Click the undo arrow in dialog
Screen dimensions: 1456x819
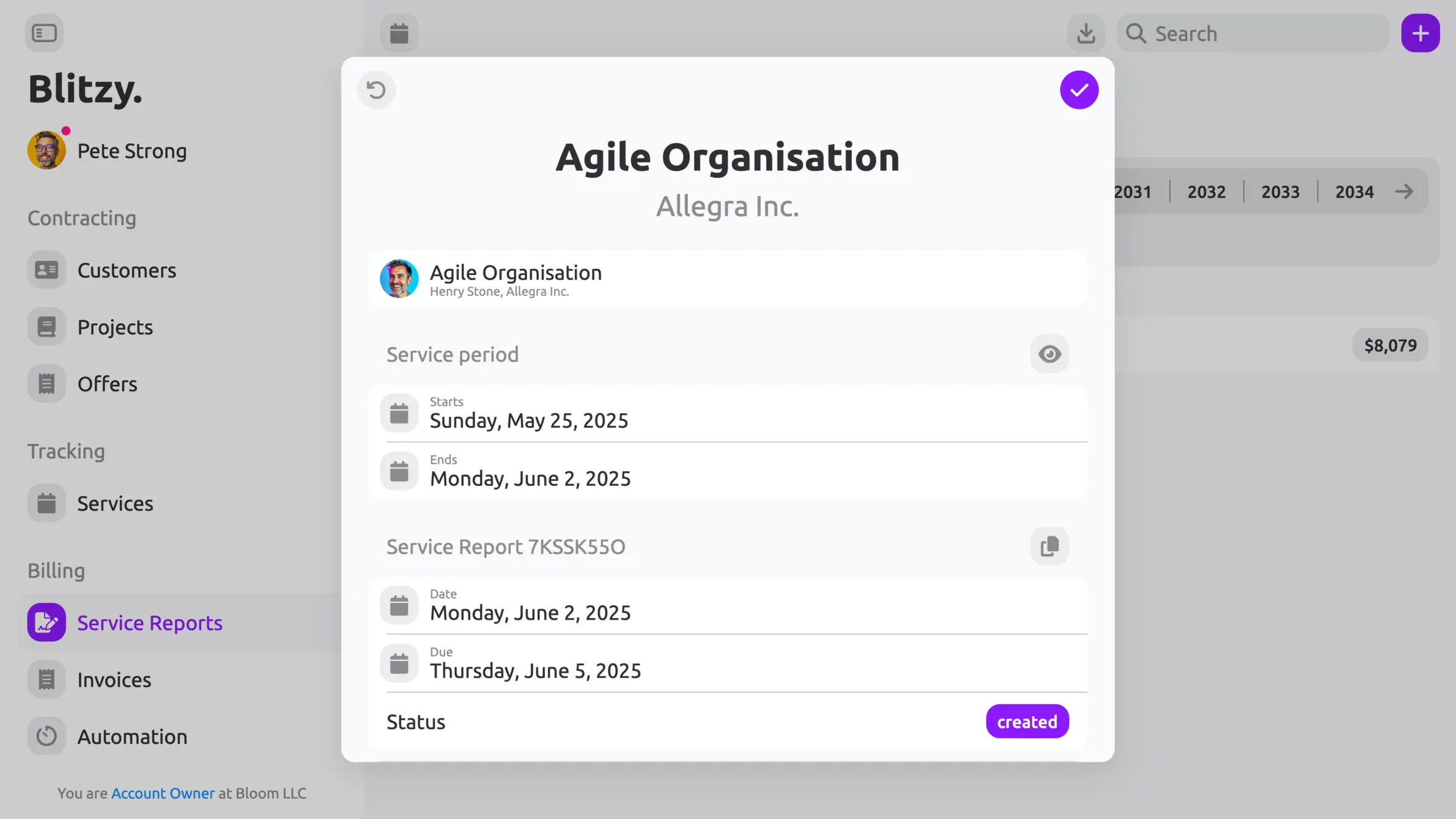point(376,90)
